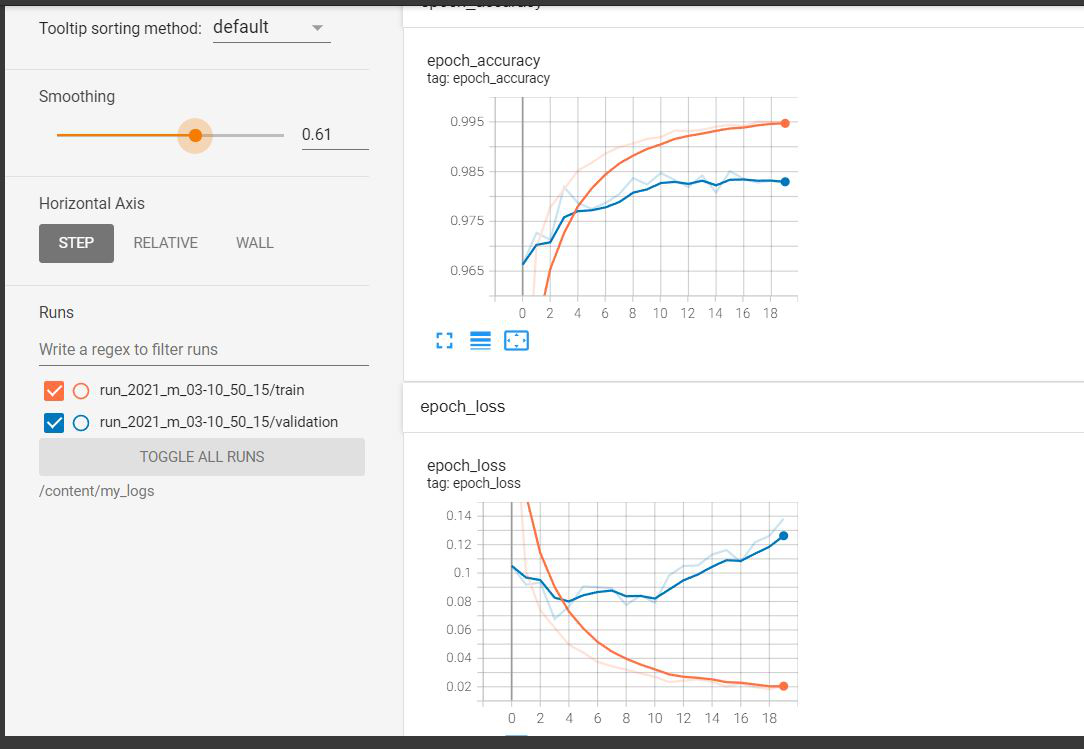Expand the epoch_accuracy chart to full size
The image size is (1084, 749).
pyautogui.click(x=445, y=341)
